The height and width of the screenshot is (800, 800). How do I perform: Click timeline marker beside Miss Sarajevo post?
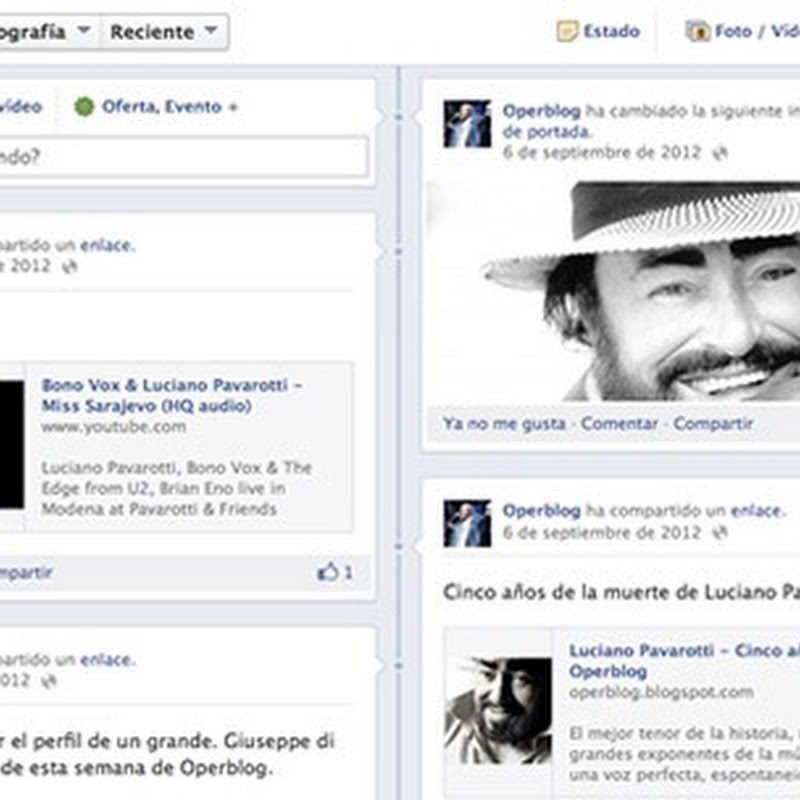399,252
